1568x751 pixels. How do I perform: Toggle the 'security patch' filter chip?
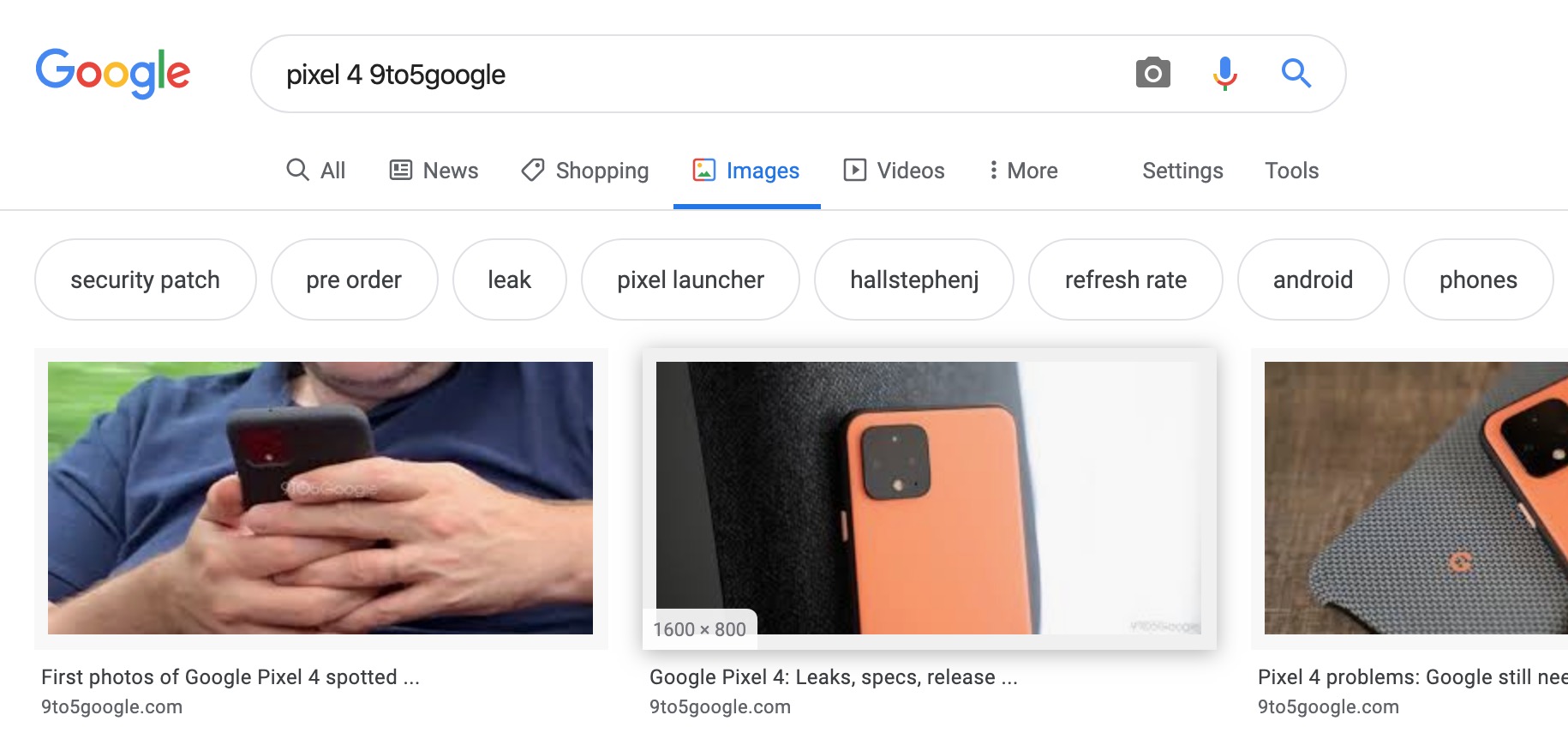click(x=146, y=279)
